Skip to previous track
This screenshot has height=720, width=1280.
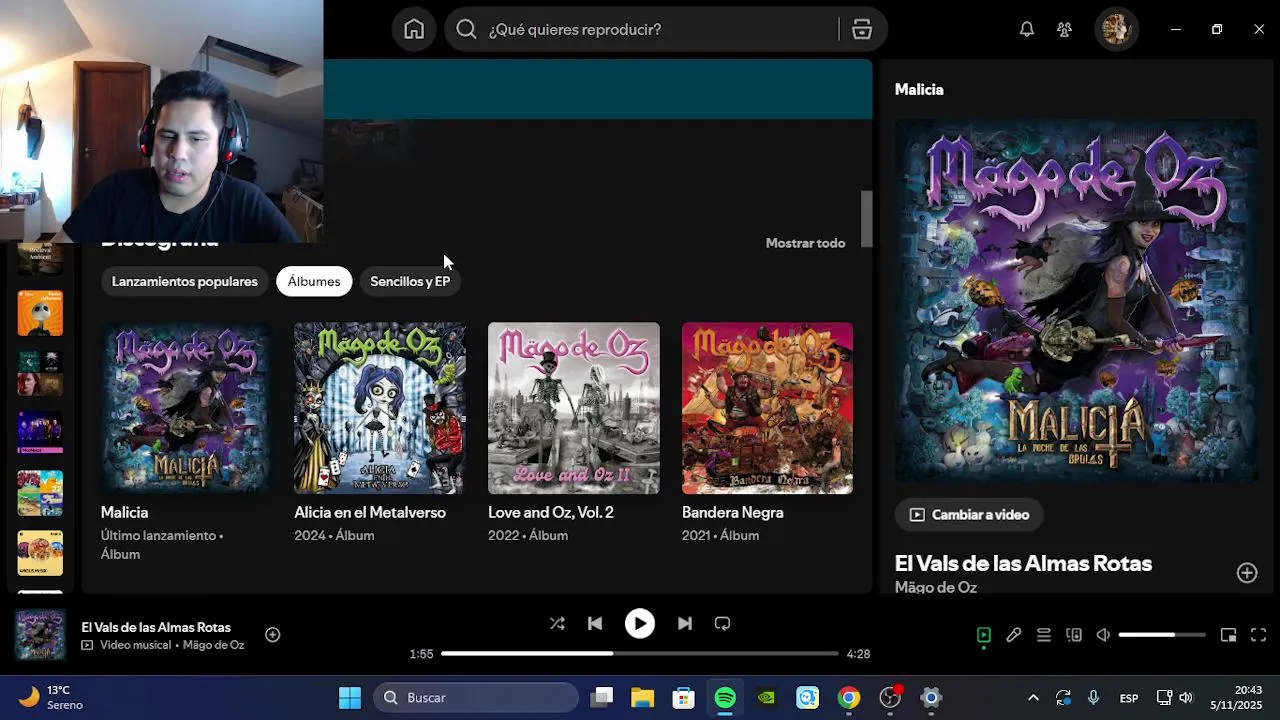point(595,623)
